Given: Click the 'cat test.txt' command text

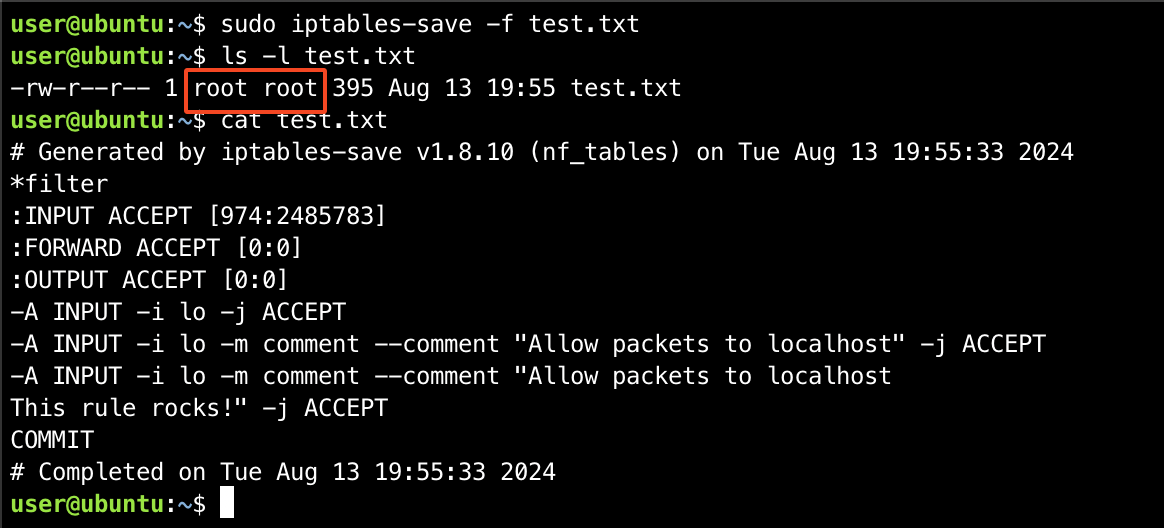Looking at the screenshot, I should [x=304, y=120].
